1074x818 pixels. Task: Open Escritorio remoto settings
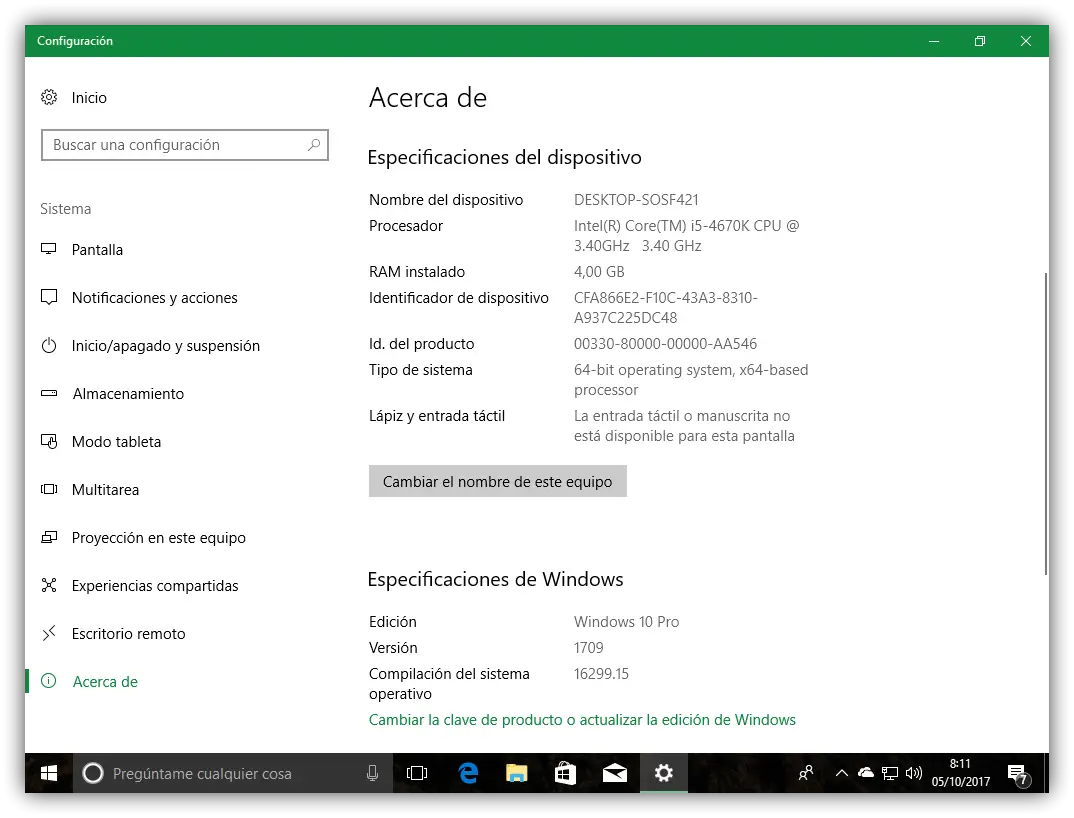tap(128, 633)
